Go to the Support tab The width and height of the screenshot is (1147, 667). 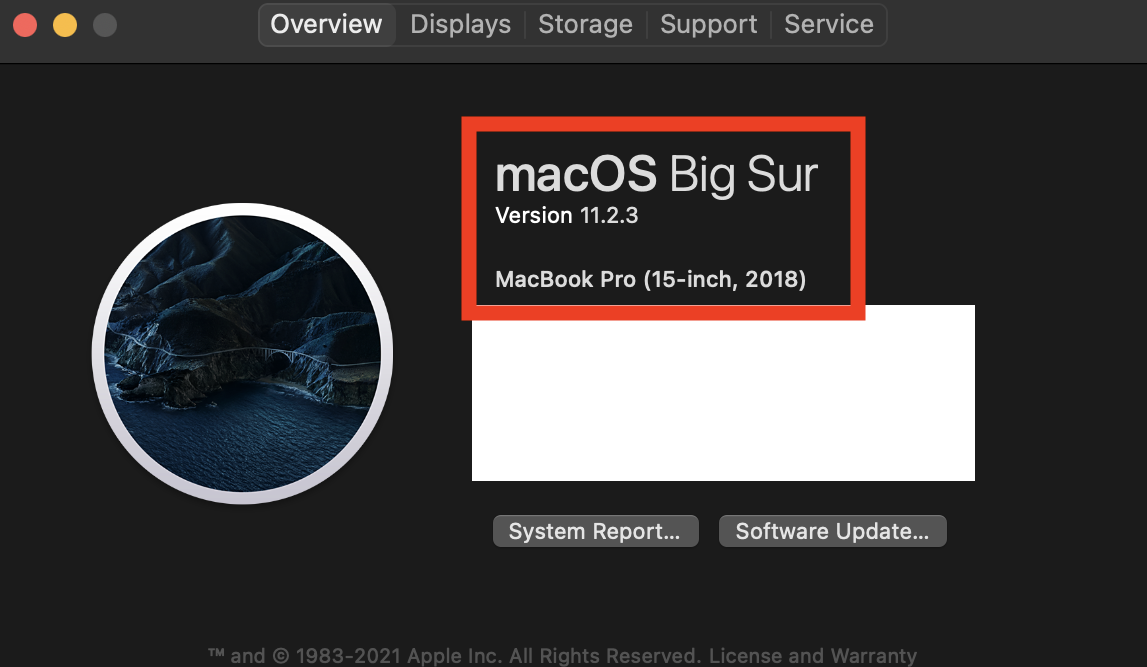pyautogui.click(x=708, y=25)
